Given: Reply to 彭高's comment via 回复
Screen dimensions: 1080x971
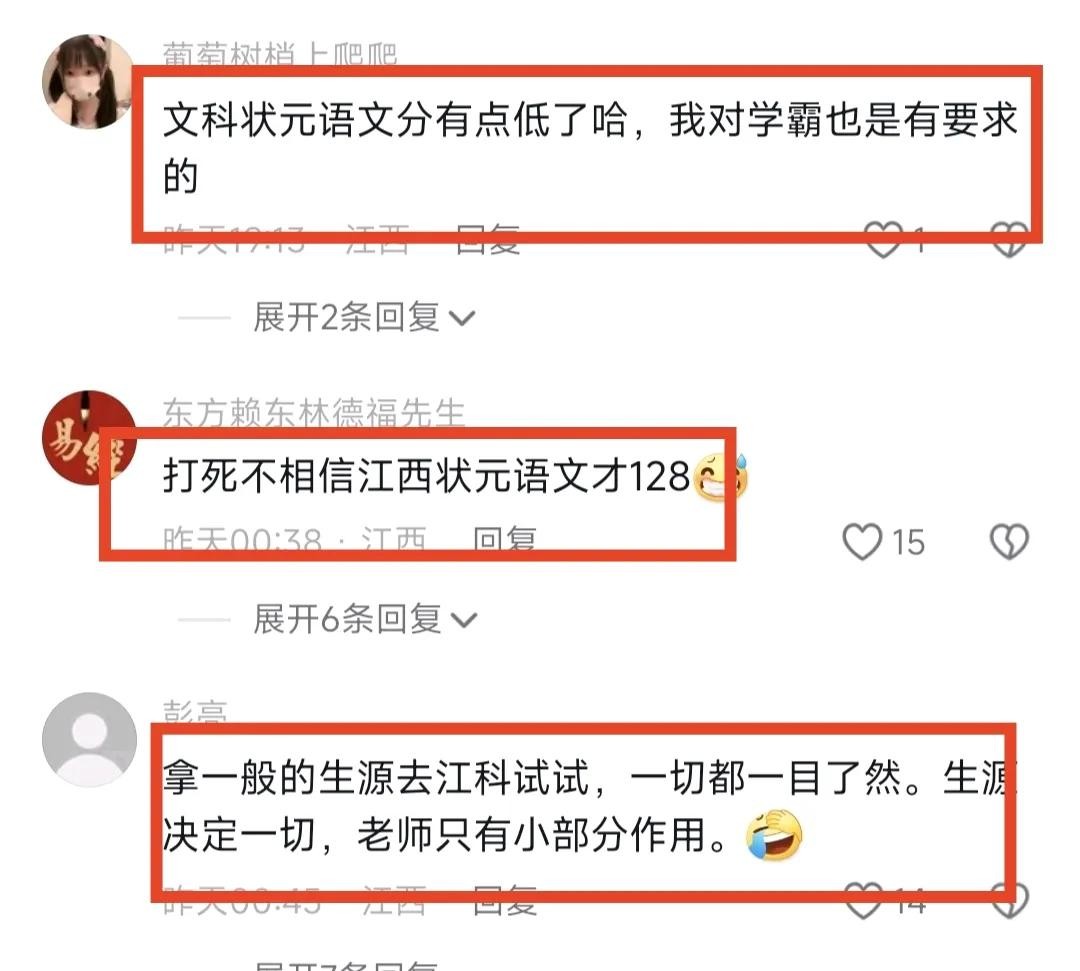Looking at the screenshot, I should (x=505, y=900).
